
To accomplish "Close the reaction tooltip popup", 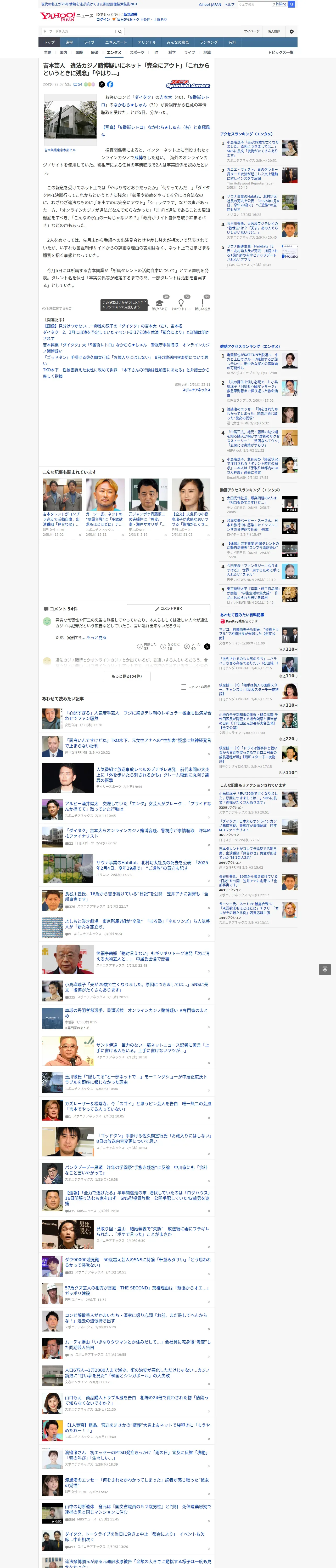I will [x=146, y=302].
